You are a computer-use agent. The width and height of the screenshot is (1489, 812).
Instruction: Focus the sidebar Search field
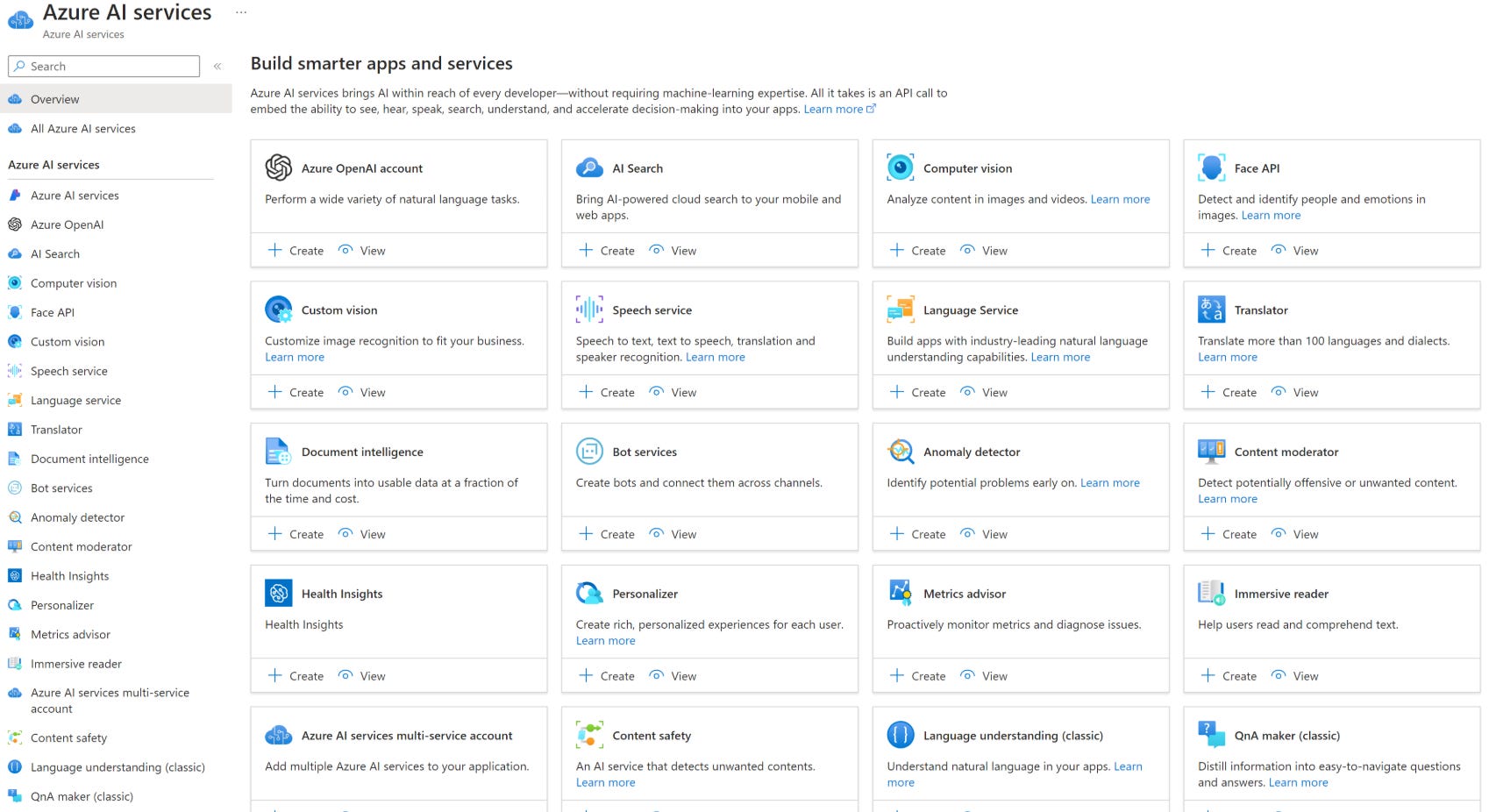pos(103,66)
